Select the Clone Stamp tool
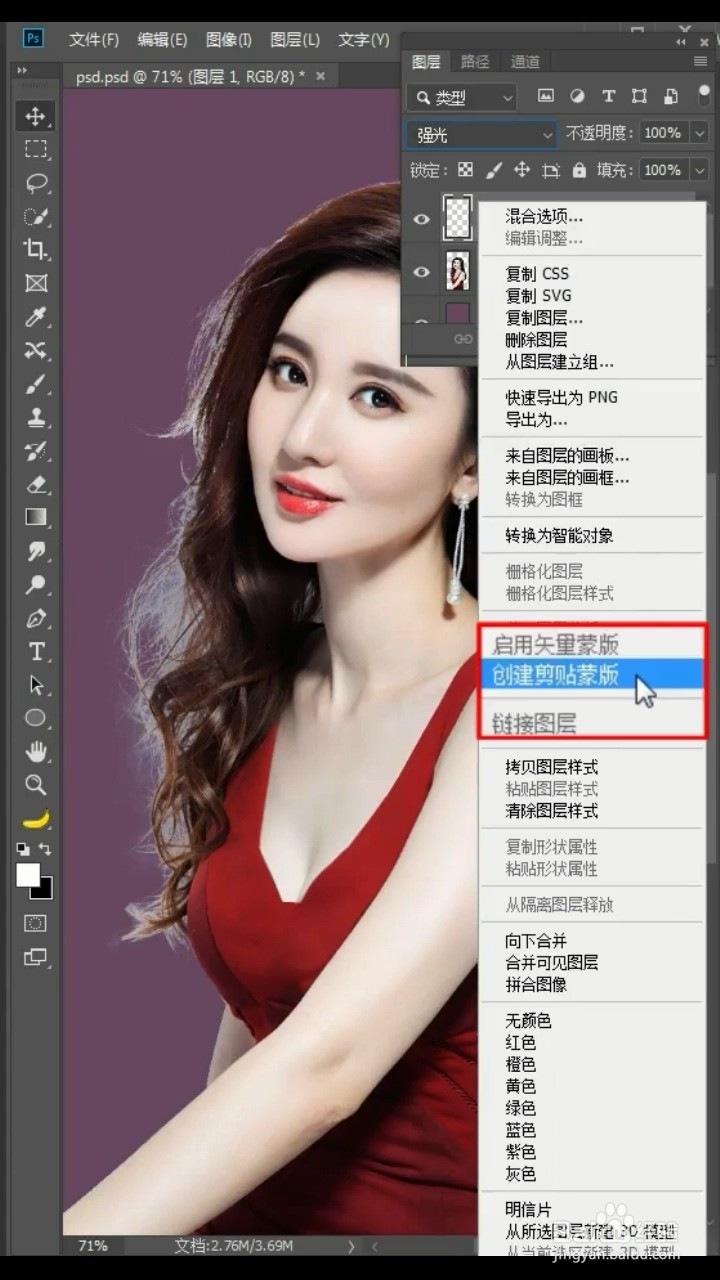 tap(36, 417)
